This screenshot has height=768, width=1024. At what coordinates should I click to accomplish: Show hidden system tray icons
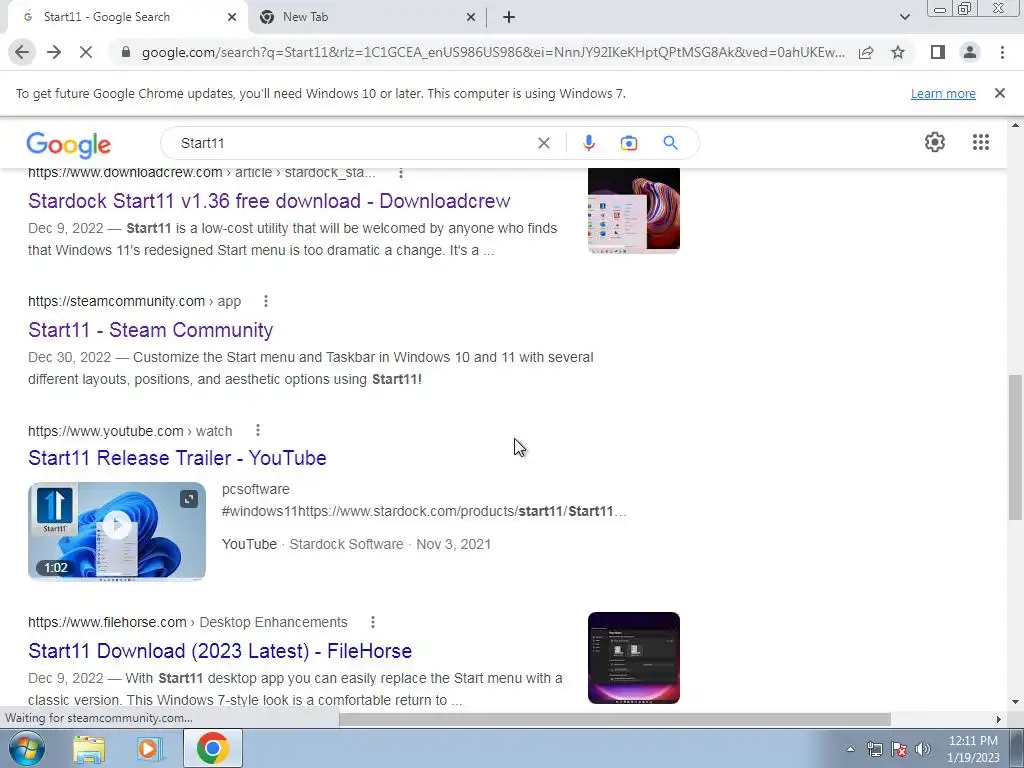(x=850, y=749)
